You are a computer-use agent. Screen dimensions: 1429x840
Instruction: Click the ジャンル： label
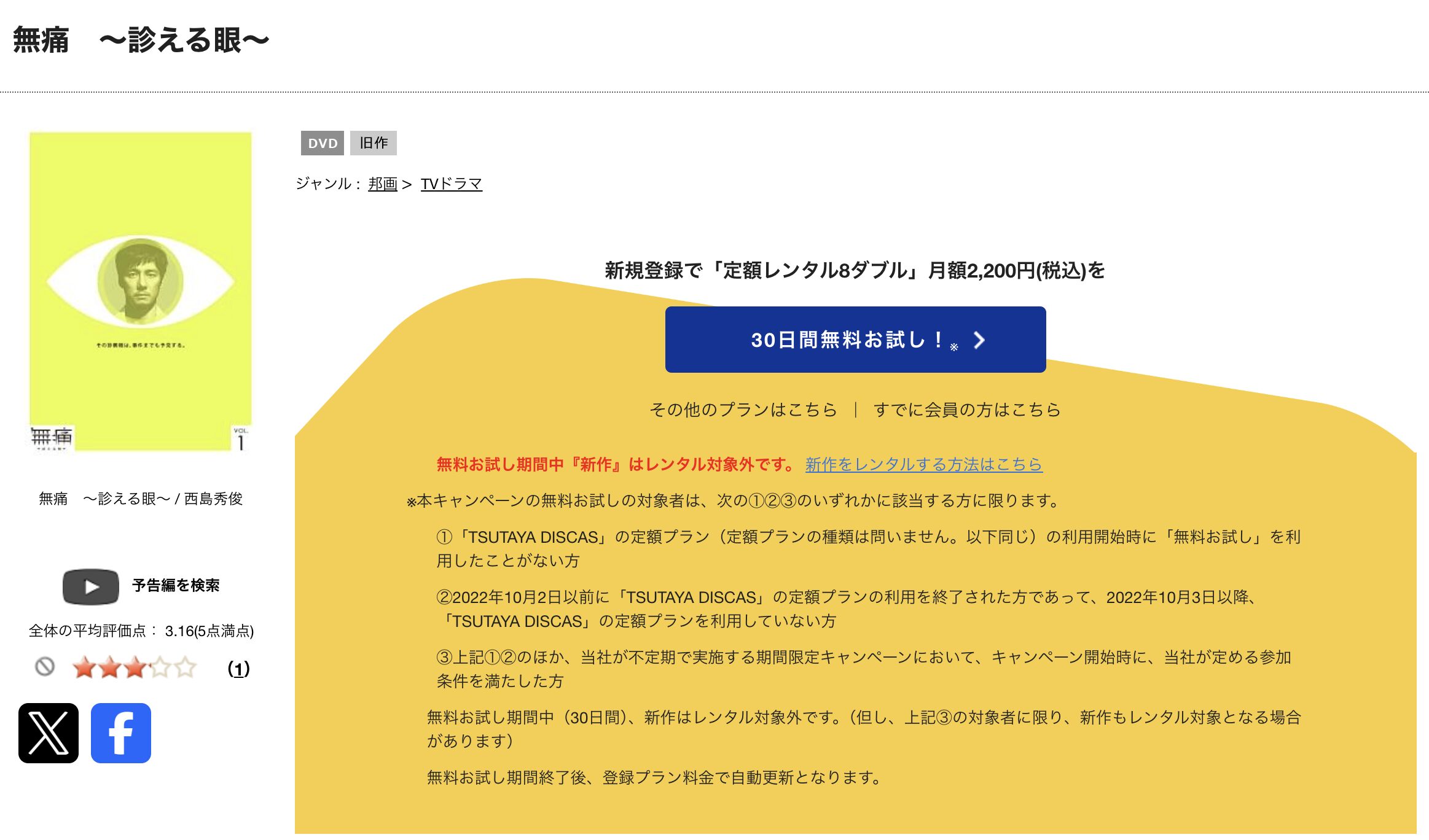click(329, 184)
